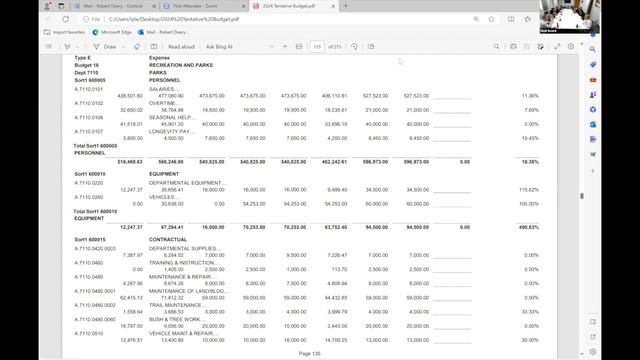Start Read aloud
Image resolution: width=640 pixels, height=360 pixels.
click(181, 47)
